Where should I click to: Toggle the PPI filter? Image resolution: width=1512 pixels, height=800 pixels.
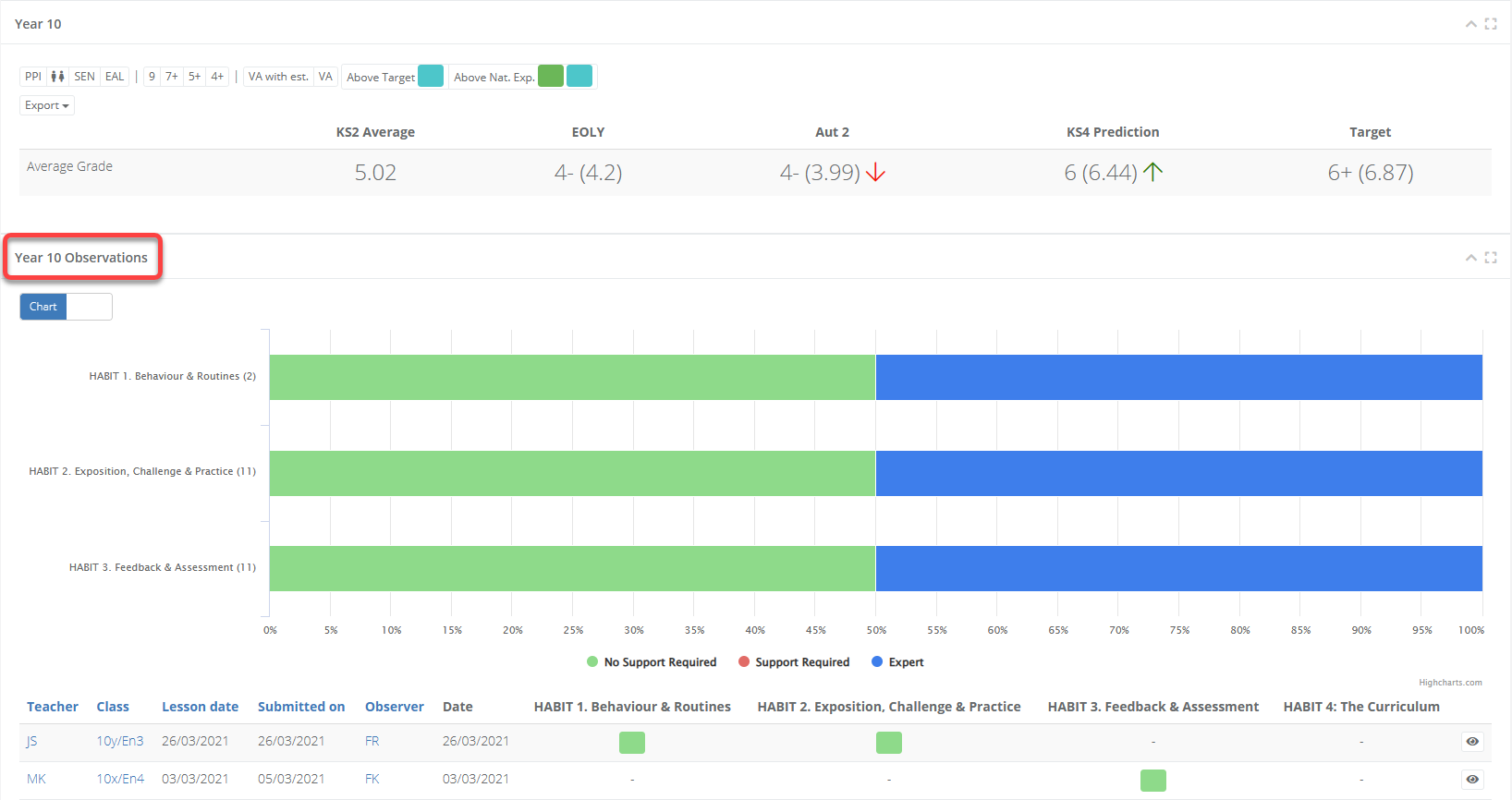pos(33,77)
